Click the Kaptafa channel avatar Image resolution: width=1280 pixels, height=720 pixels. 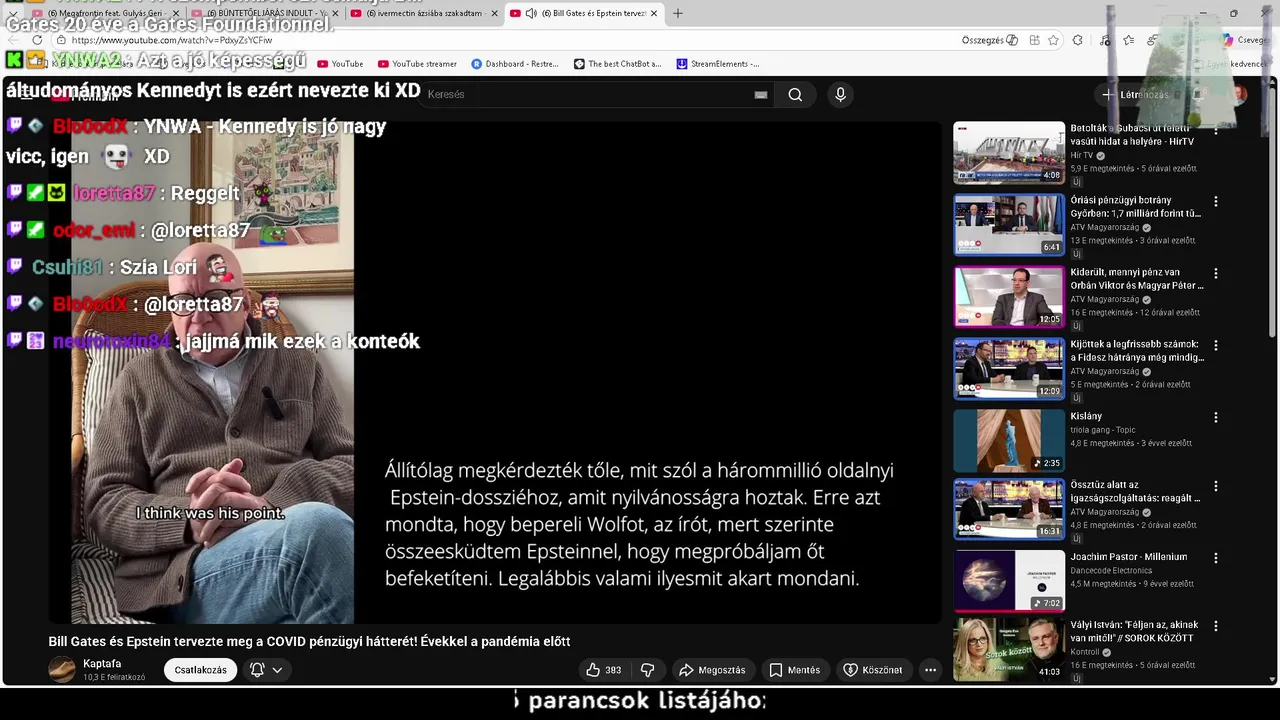[62, 670]
